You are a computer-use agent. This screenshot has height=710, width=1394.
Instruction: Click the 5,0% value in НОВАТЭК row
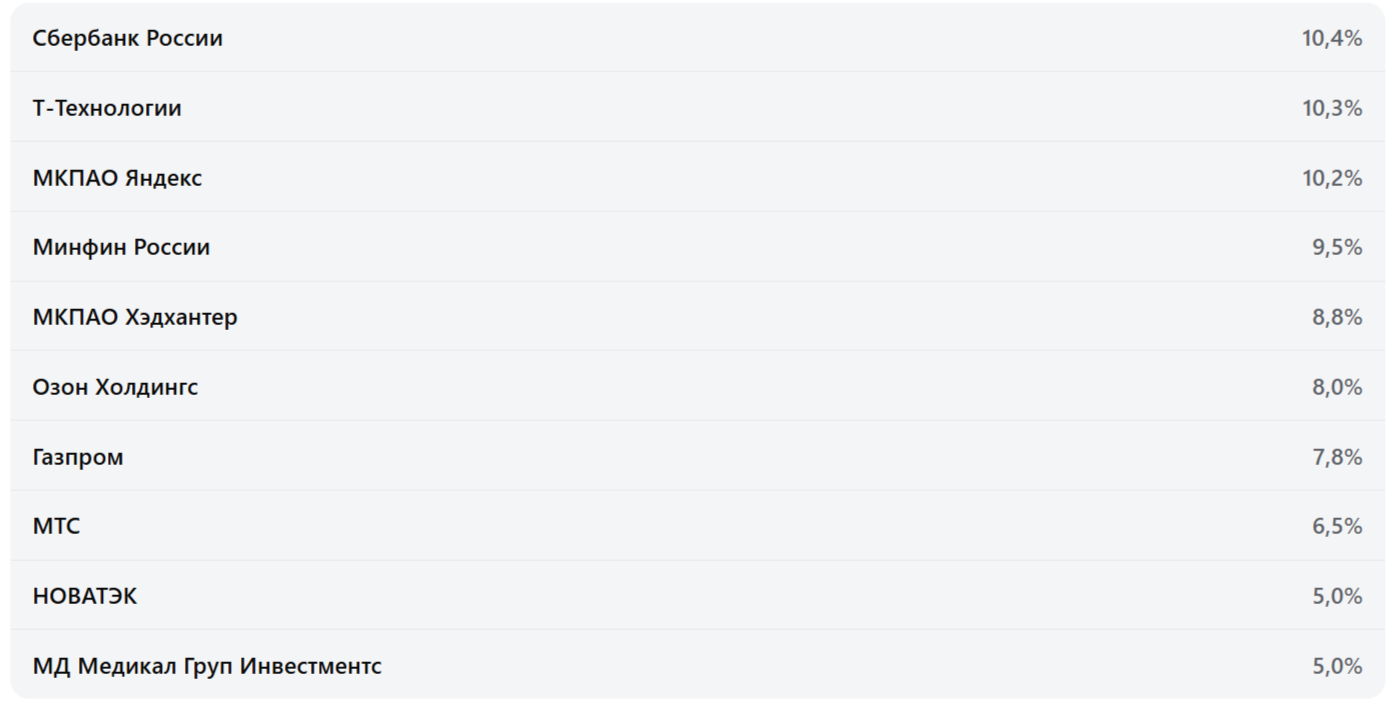click(x=1337, y=596)
